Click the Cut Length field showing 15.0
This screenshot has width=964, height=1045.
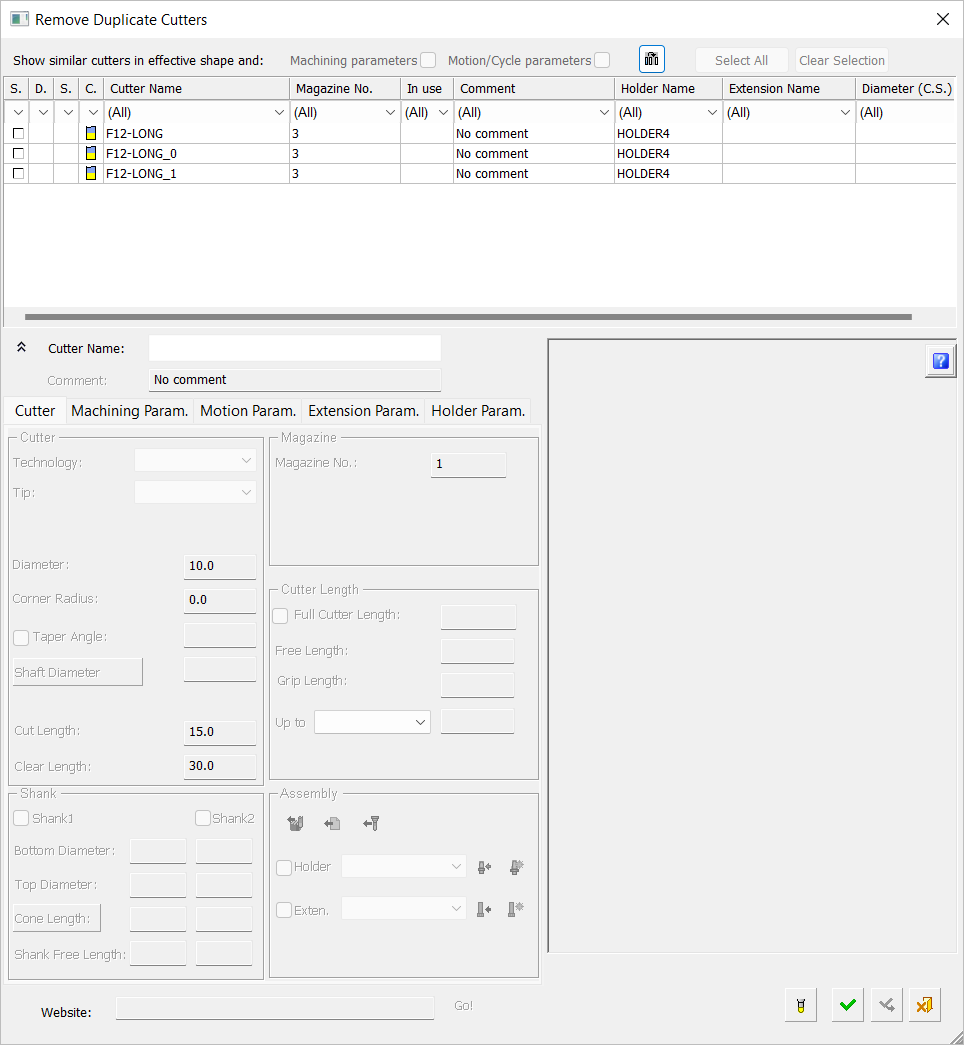tap(220, 732)
